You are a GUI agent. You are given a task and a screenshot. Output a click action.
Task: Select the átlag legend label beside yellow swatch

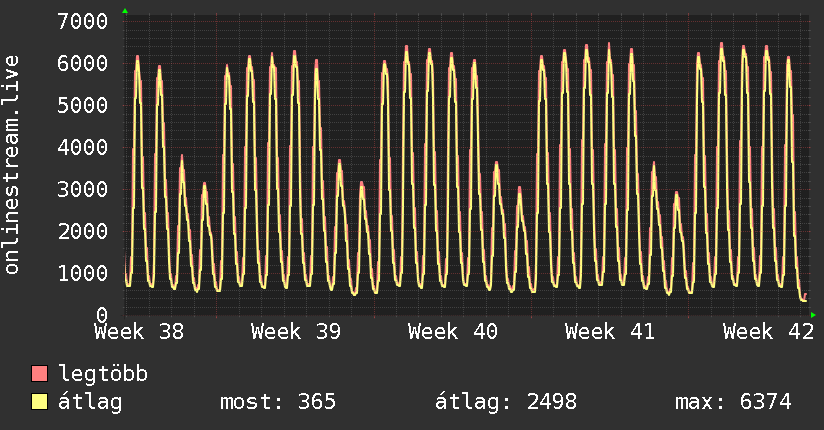pyautogui.click(x=90, y=402)
